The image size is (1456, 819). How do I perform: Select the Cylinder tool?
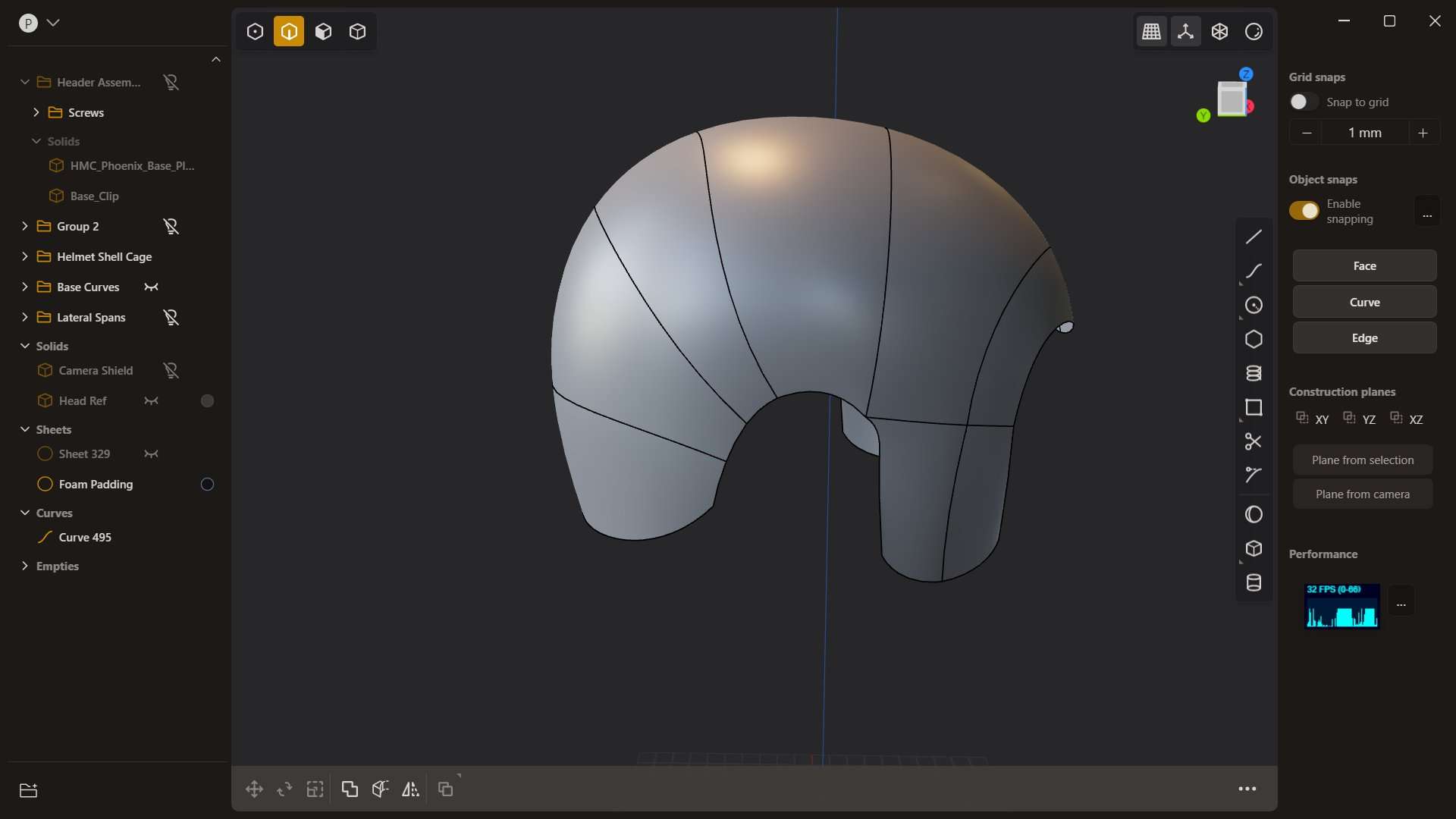tap(1254, 582)
